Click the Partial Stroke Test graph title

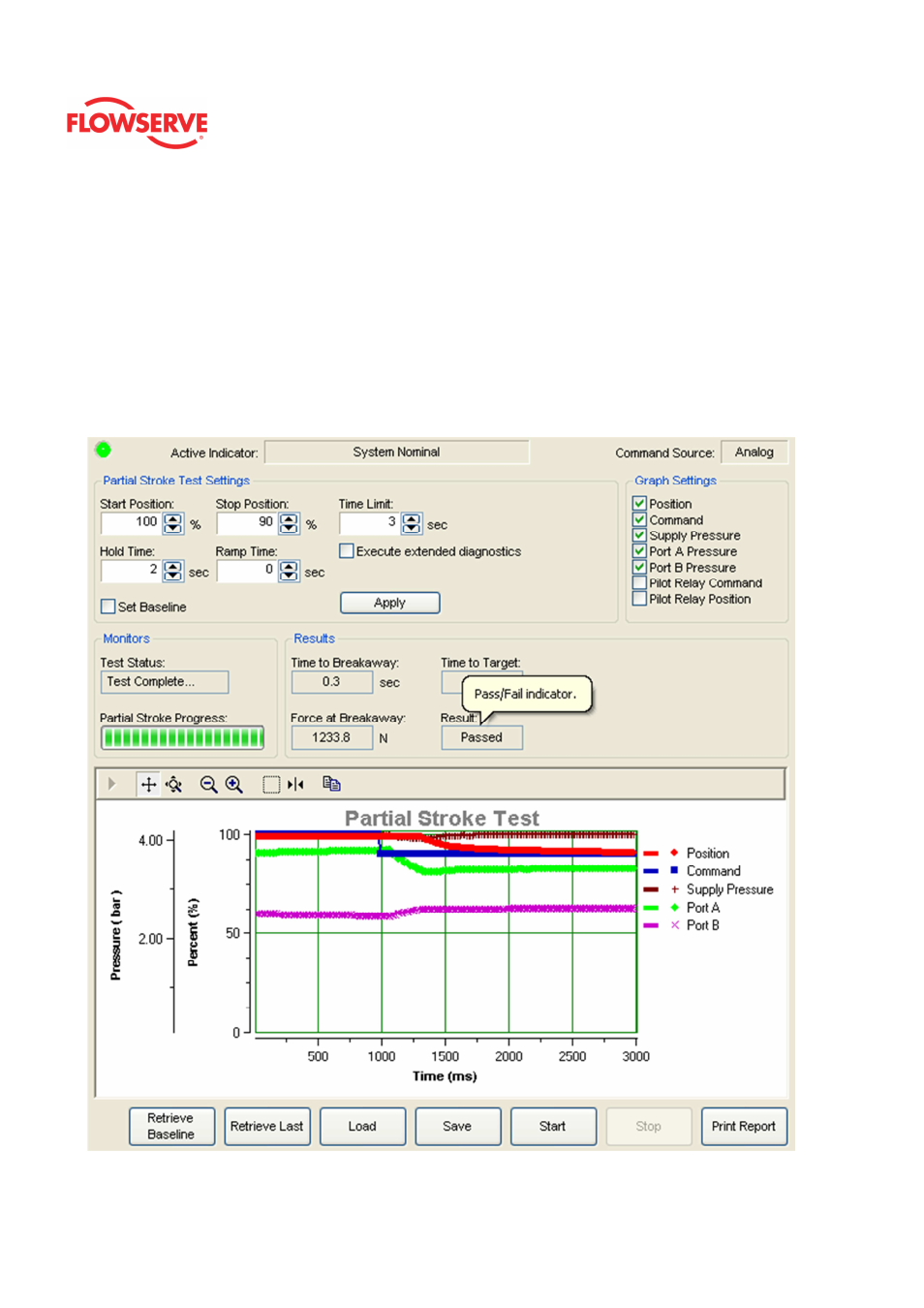point(443,819)
